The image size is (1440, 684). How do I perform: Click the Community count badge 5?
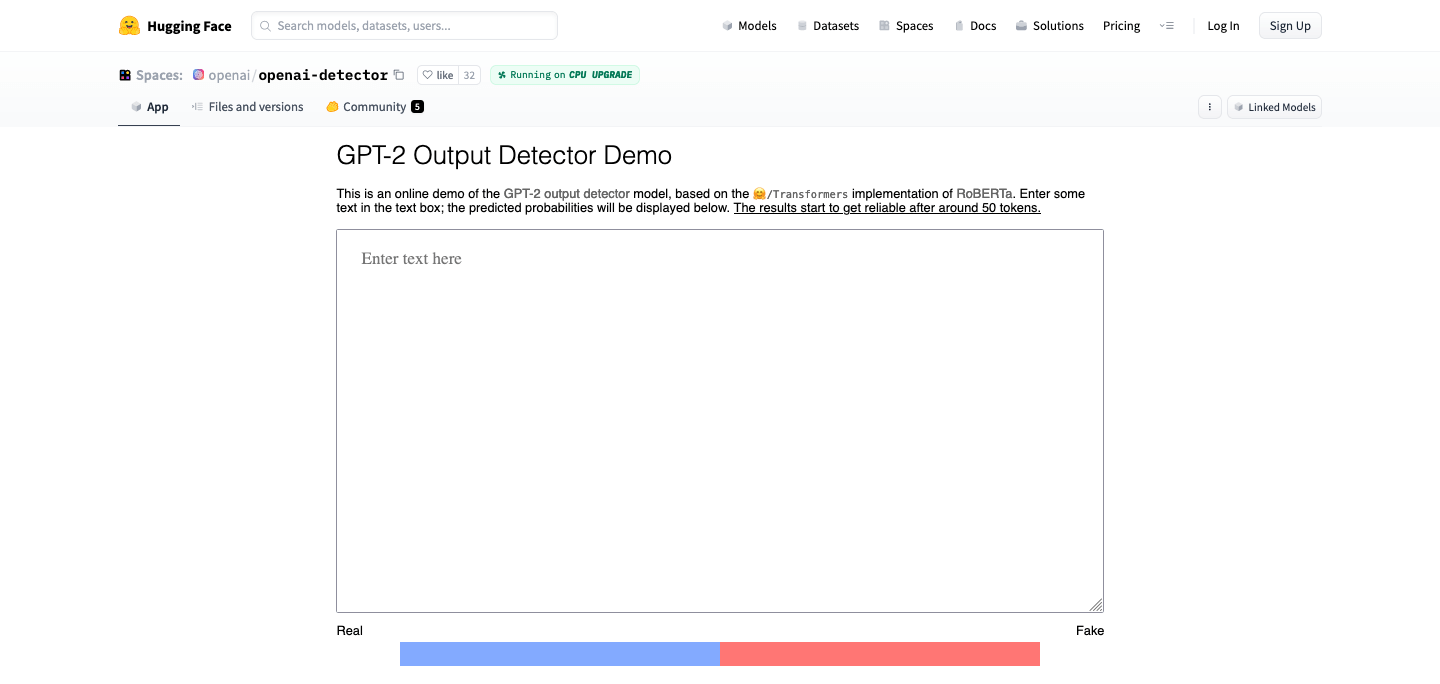(x=417, y=107)
